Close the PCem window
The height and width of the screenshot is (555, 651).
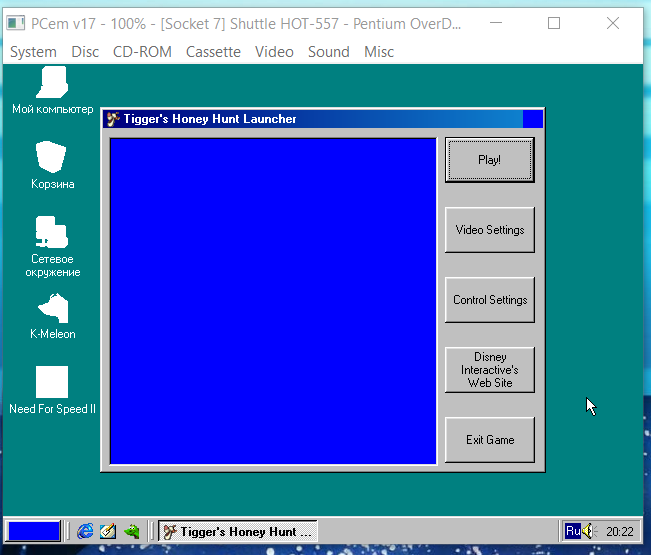pyautogui.click(x=613, y=23)
